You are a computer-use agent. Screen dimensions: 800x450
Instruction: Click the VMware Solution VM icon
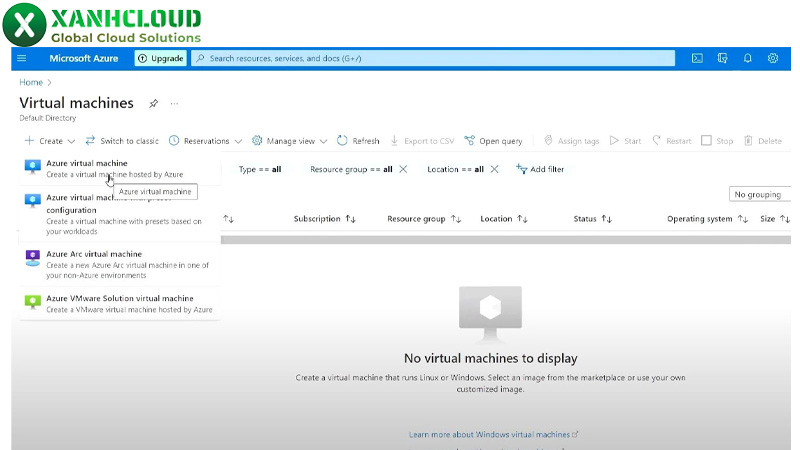click(x=33, y=302)
